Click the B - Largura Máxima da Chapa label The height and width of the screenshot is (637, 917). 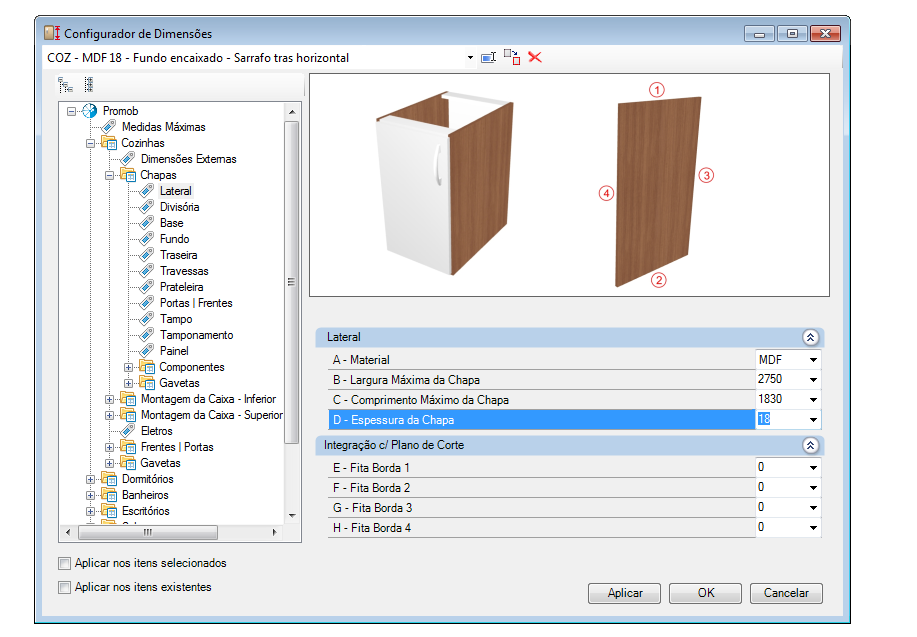point(406,380)
